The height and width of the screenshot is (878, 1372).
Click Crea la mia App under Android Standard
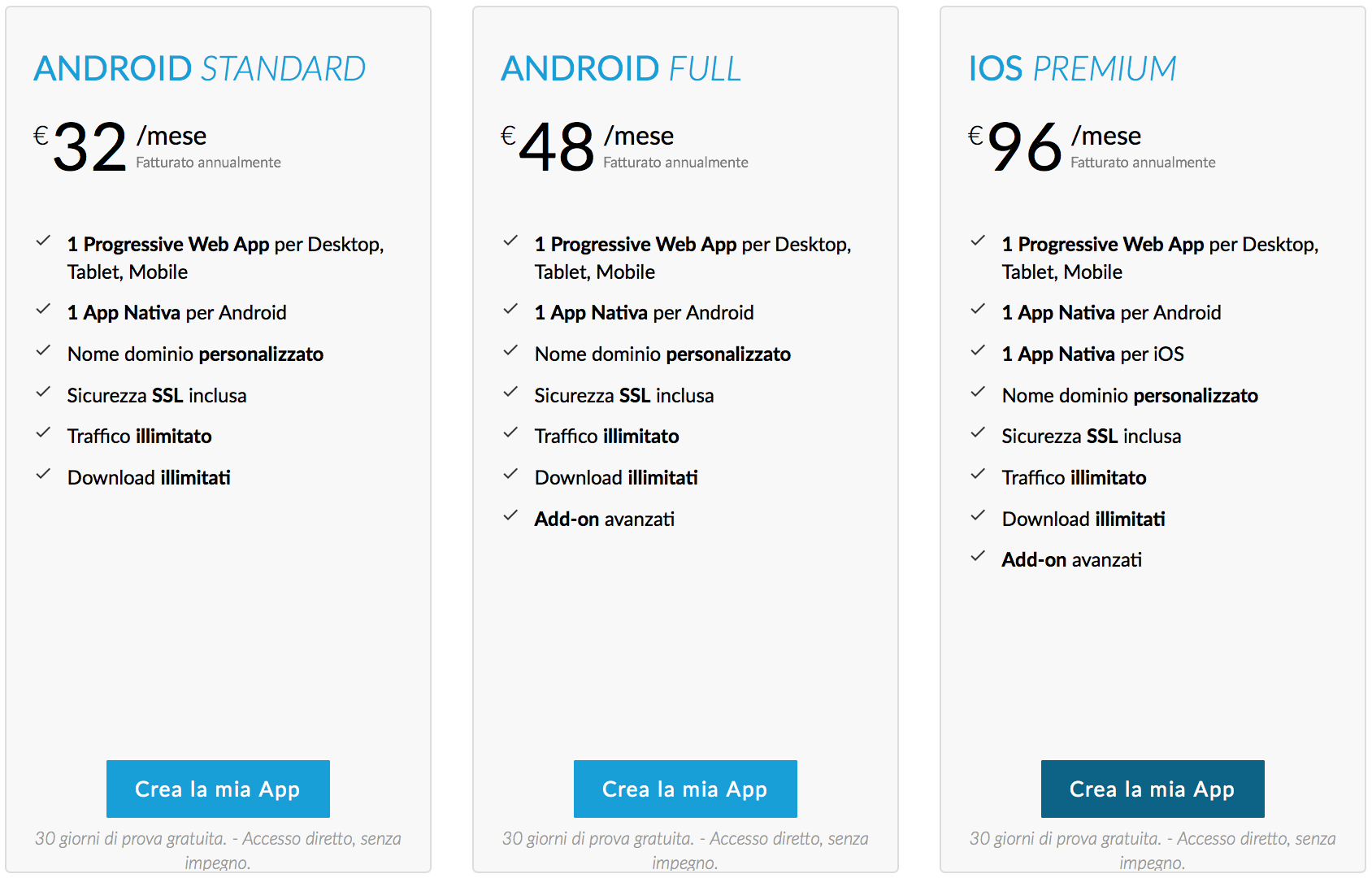pyautogui.click(x=218, y=789)
